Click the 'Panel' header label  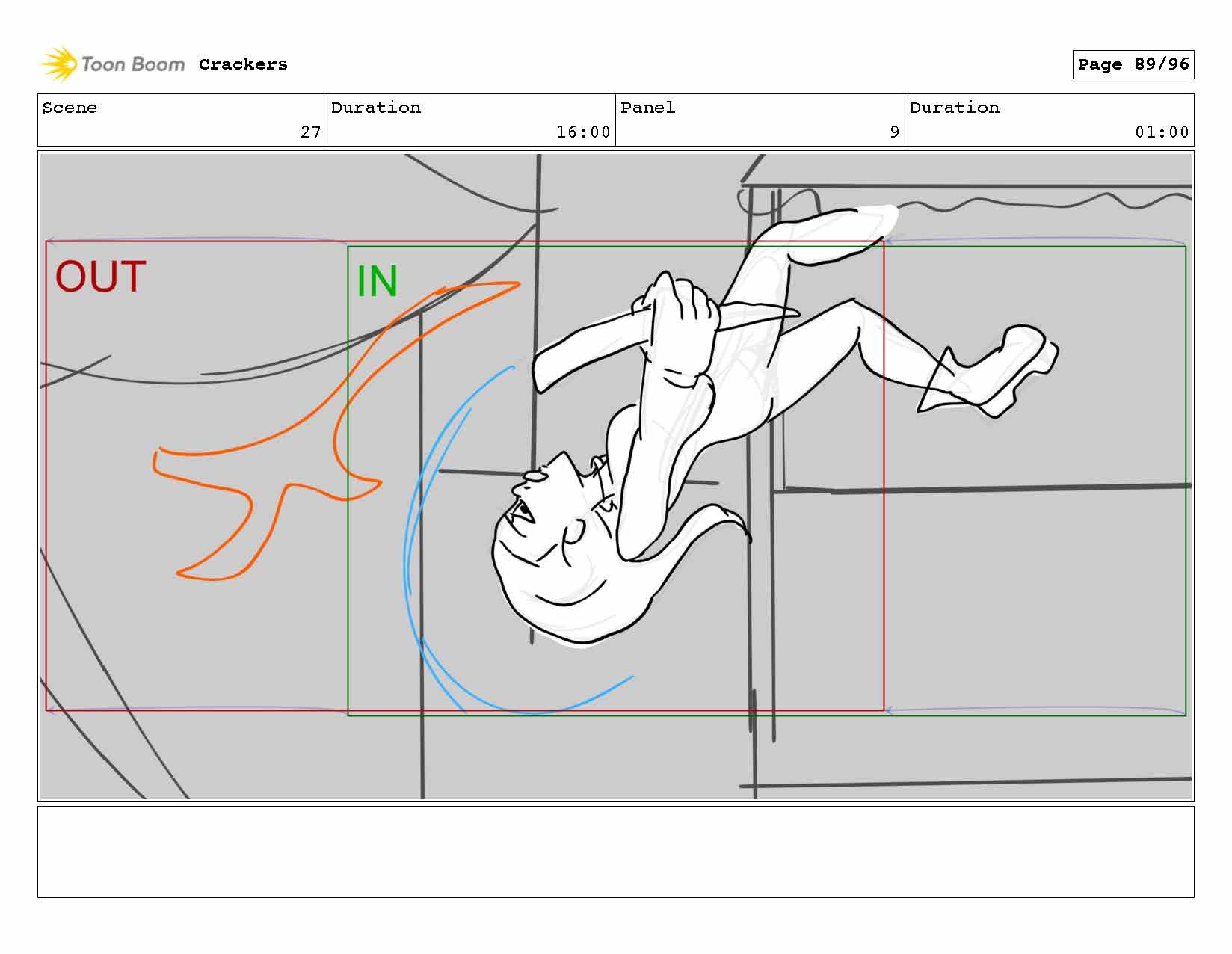pyautogui.click(x=647, y=108)
